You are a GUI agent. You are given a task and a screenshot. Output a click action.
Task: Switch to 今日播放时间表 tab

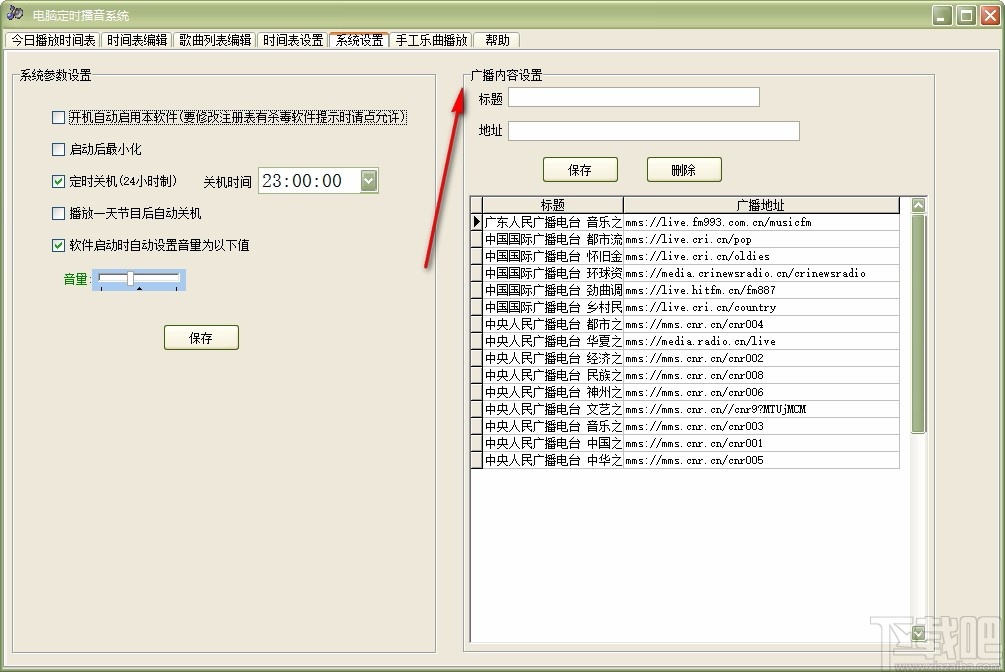coord(53,40)
